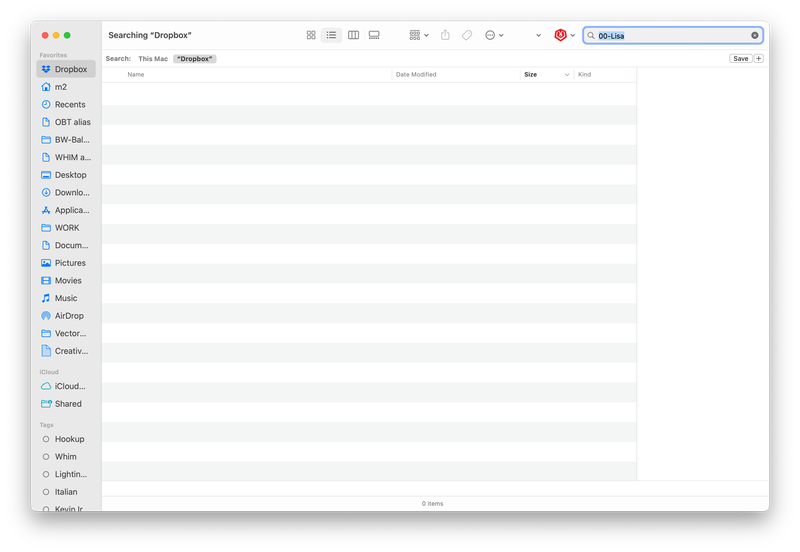The width and height of the screenshot is (800, 552).
Task: Click the search field containing 00-Lisa
Action: (673, 36)
